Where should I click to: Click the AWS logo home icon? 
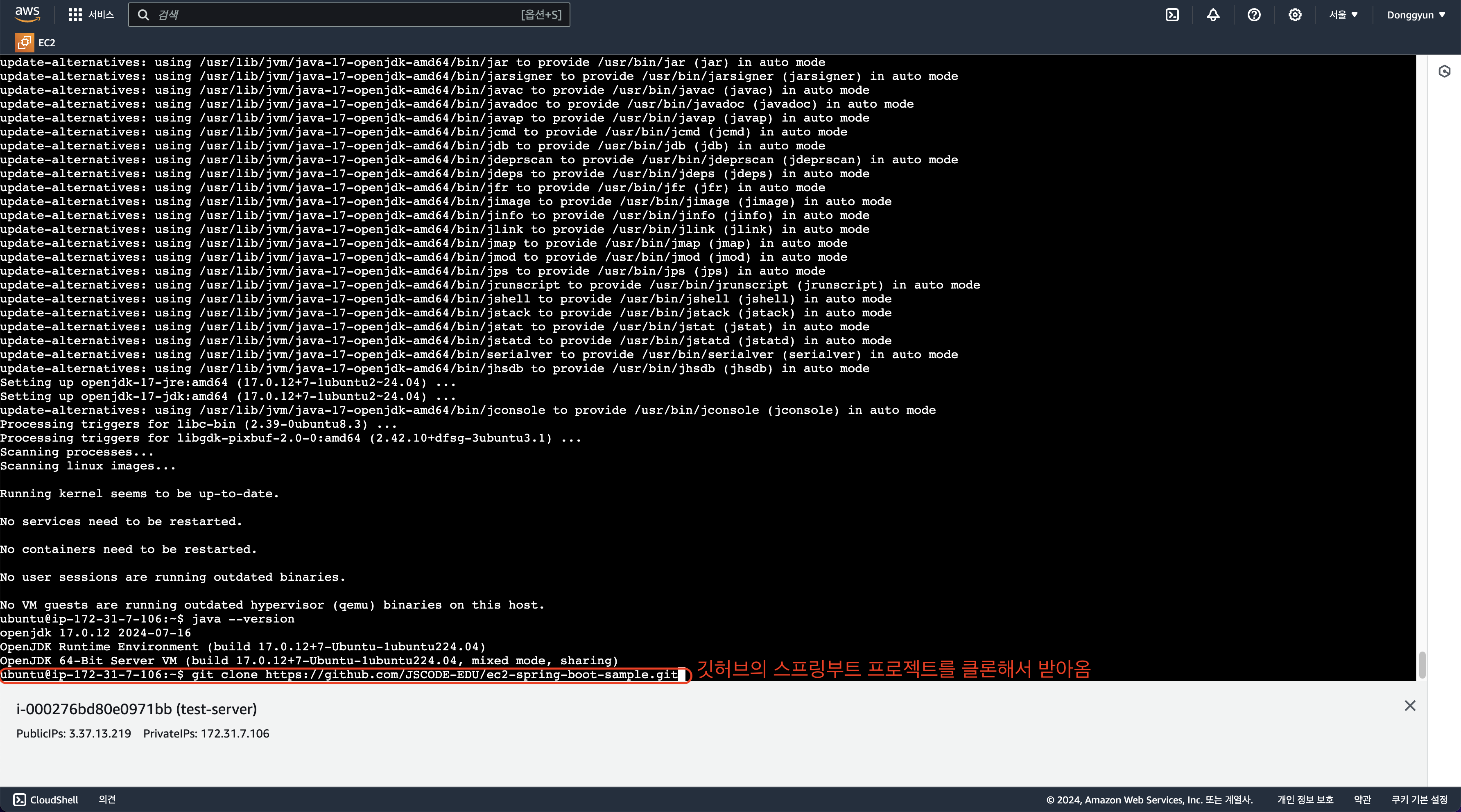(x=27, y=14)
